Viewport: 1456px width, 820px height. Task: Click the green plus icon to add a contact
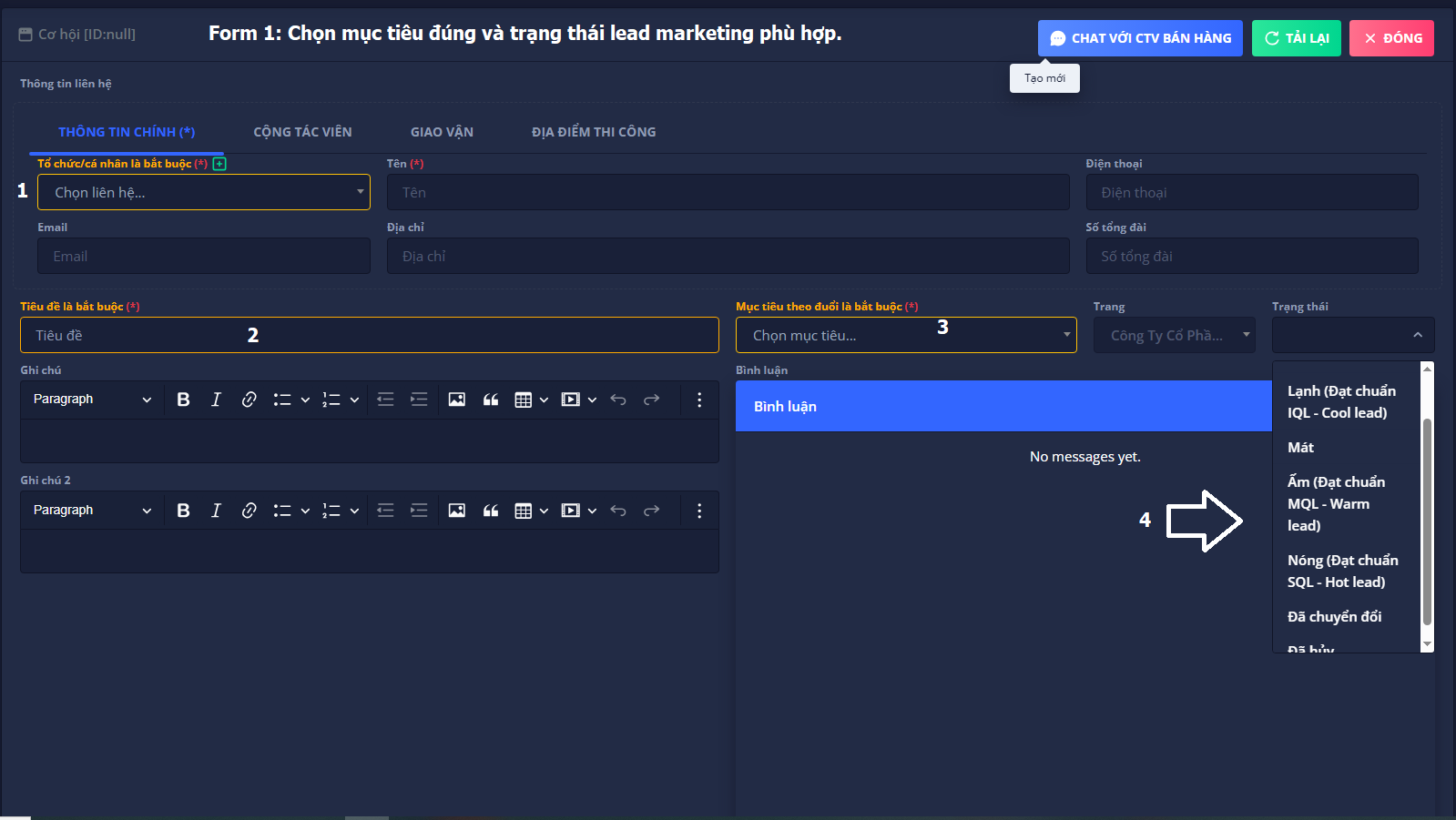[x=219, y=164]
